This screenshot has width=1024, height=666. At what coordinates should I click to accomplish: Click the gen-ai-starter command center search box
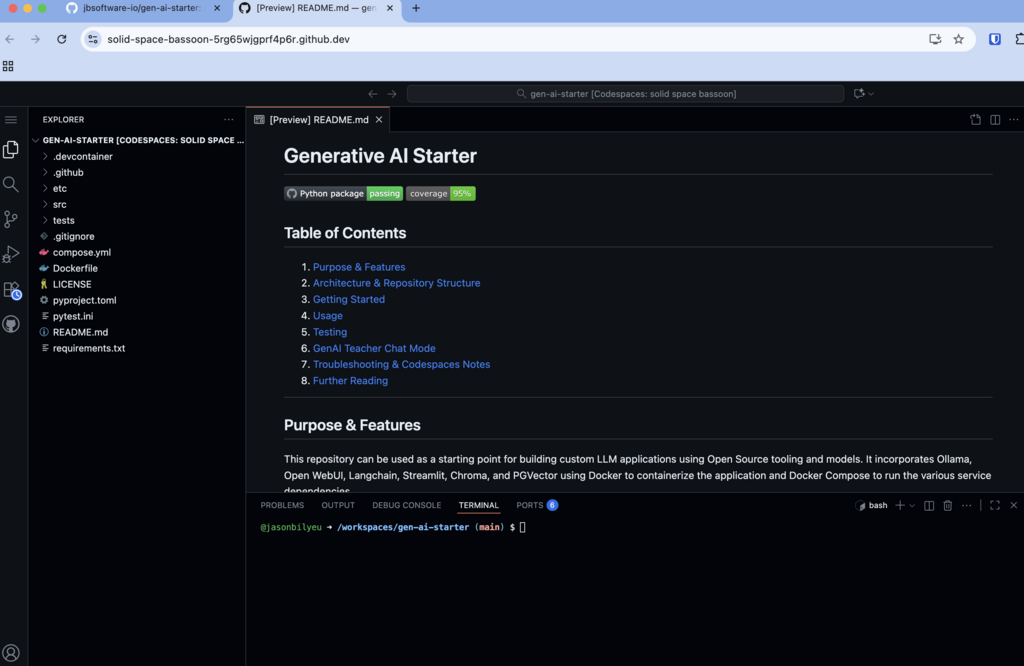(625, 94)
